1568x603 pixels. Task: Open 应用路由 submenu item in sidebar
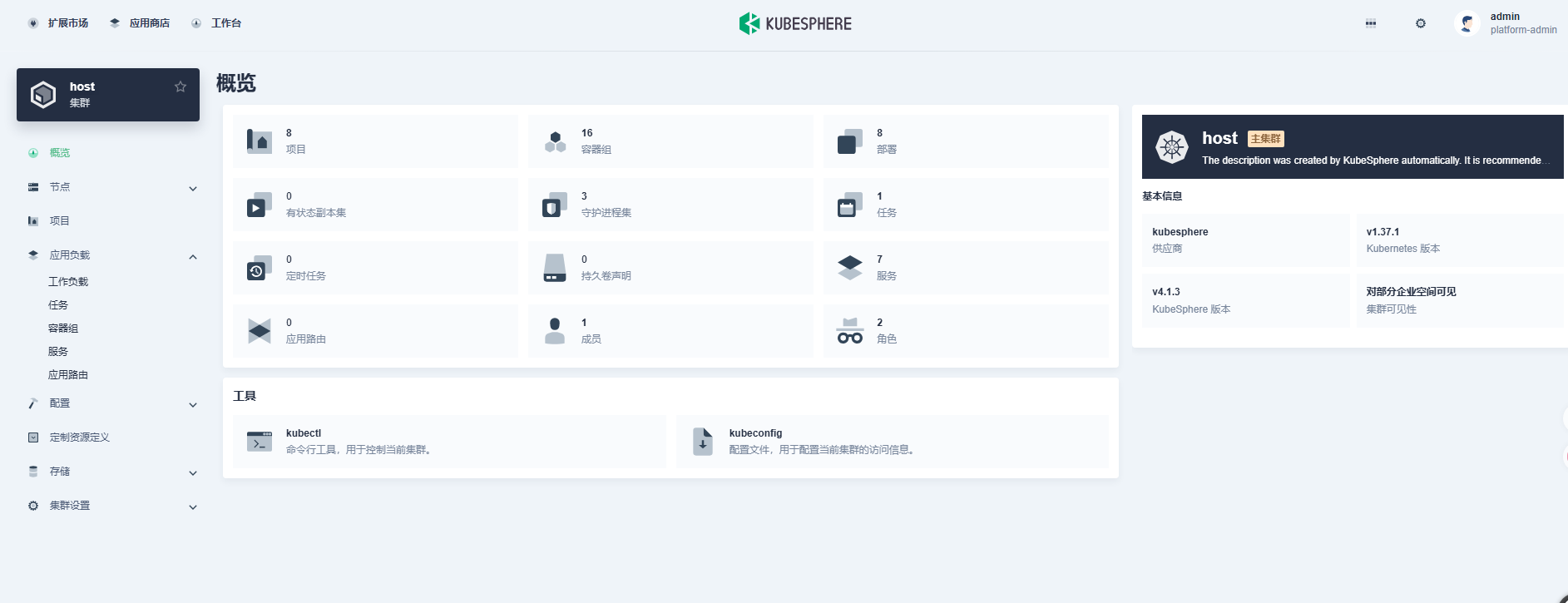coord(68,375)
